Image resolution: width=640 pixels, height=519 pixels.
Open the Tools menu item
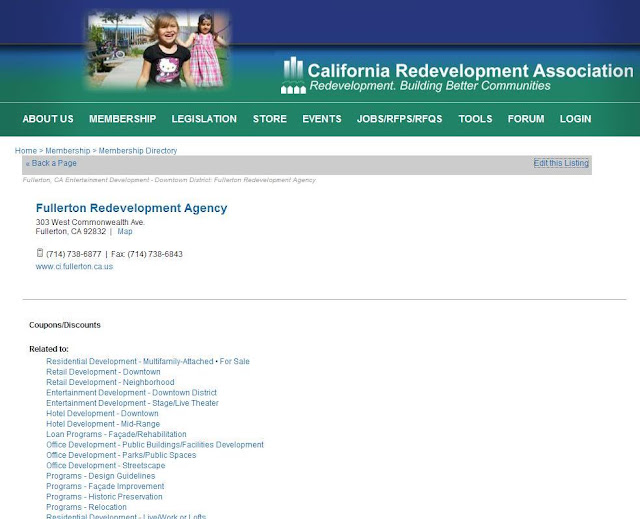click(x=475, y=119)
